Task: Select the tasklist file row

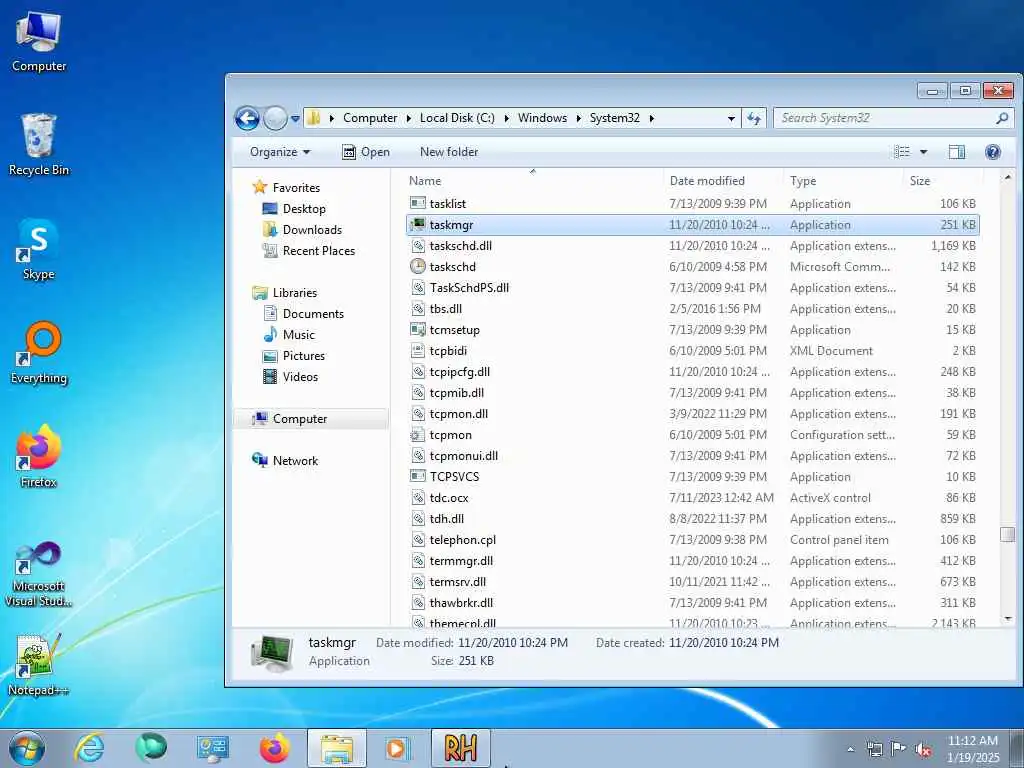Action: [x=692, y=204]
